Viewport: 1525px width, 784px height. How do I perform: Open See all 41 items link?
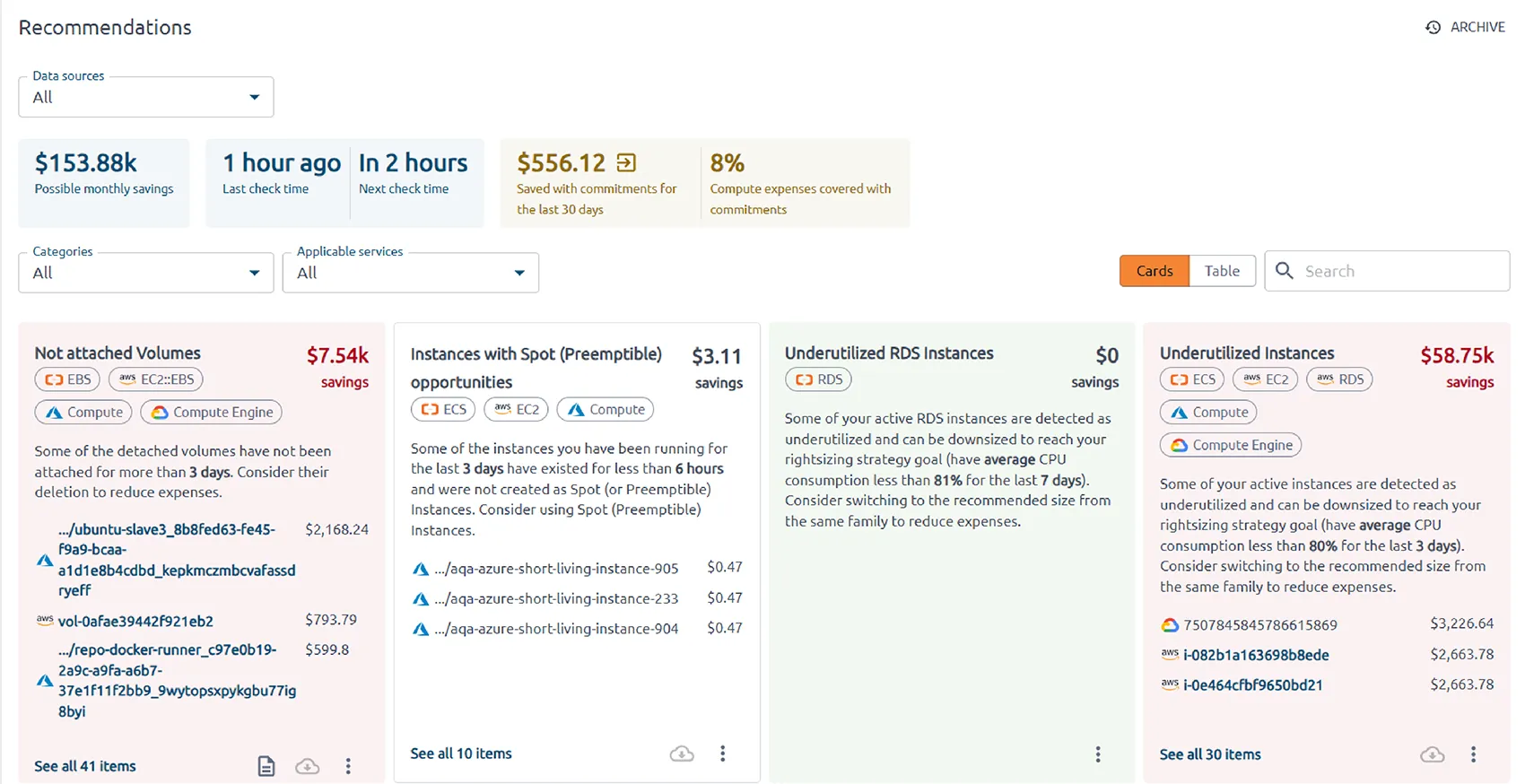pos(85,766)
